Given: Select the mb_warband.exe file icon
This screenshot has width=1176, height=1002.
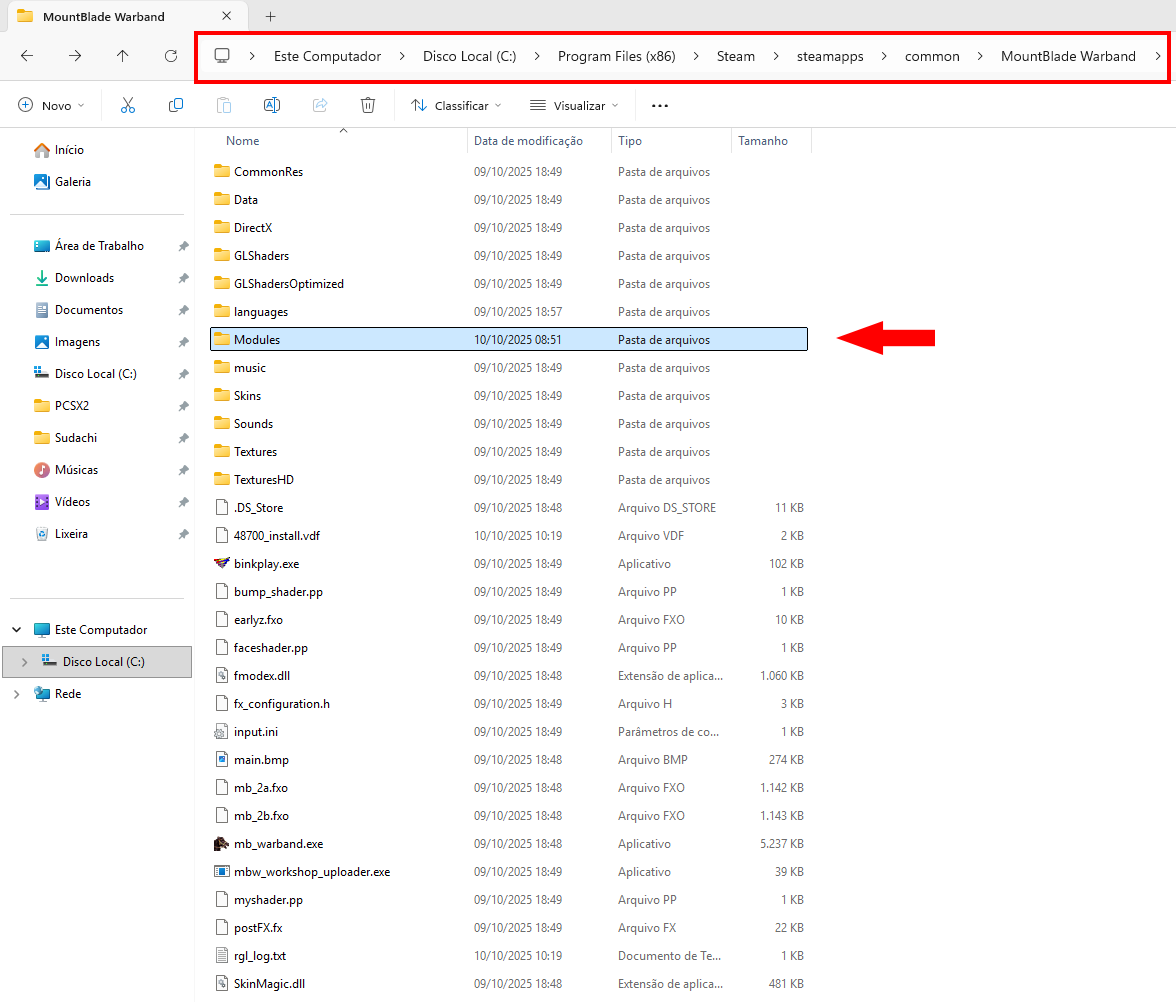Looking at the screenshot, I should [221, 844].
